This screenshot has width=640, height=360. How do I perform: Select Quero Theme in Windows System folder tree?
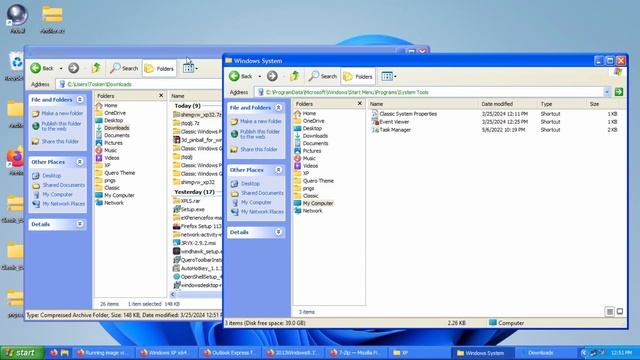point(318,181)
